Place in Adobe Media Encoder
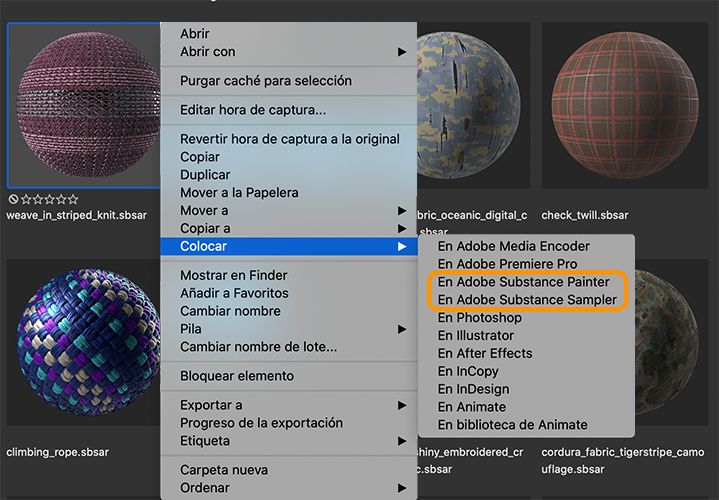 (x=526, y=246)
